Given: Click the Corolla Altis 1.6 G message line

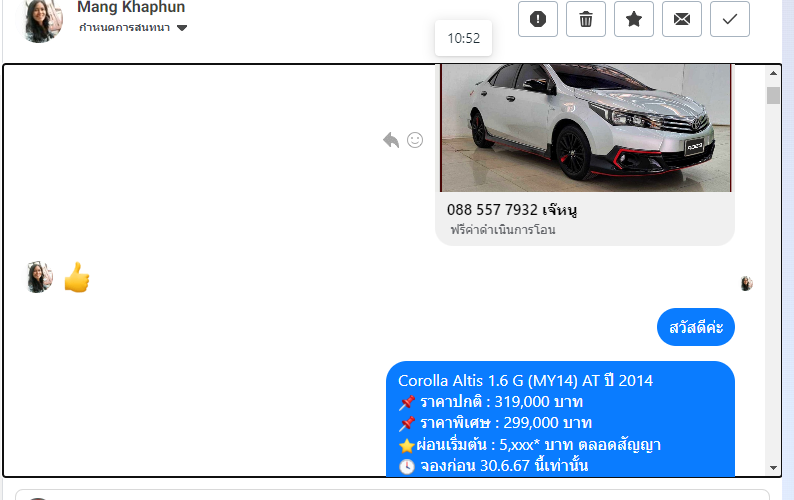Looking at the screenshot, I should click(526, 380).
